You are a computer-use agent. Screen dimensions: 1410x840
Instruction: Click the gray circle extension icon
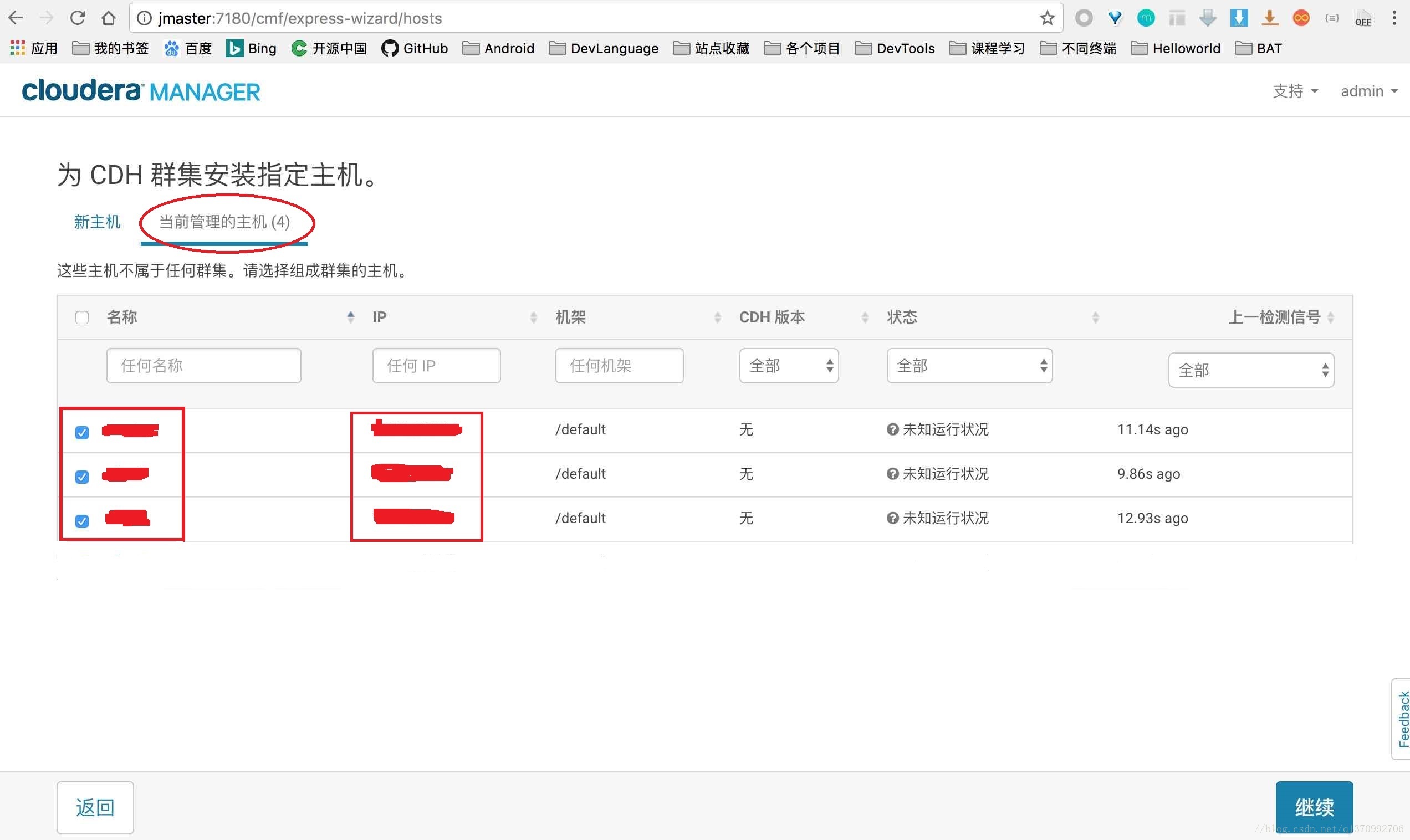point(1084,18)
